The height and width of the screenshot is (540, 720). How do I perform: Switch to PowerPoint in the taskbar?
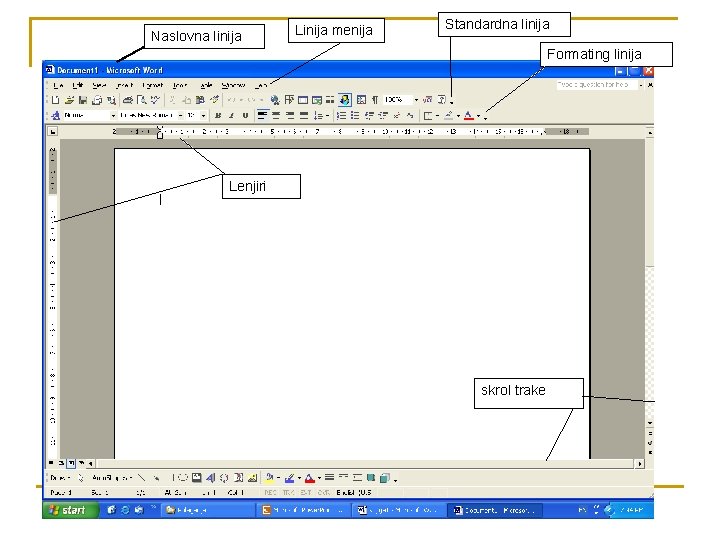click(x=303, y=510)
